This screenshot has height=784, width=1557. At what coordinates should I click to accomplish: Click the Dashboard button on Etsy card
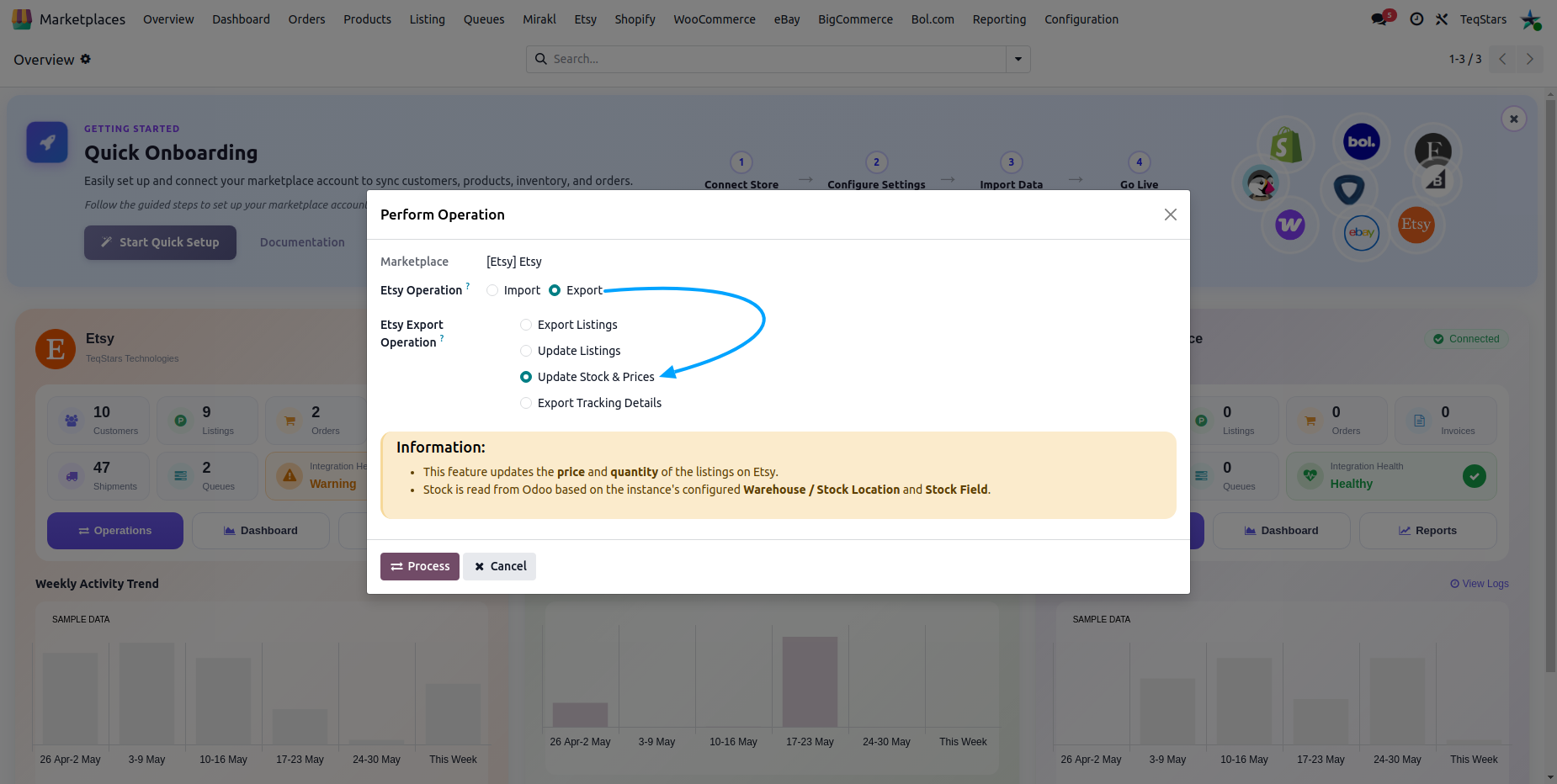point(261,531)
